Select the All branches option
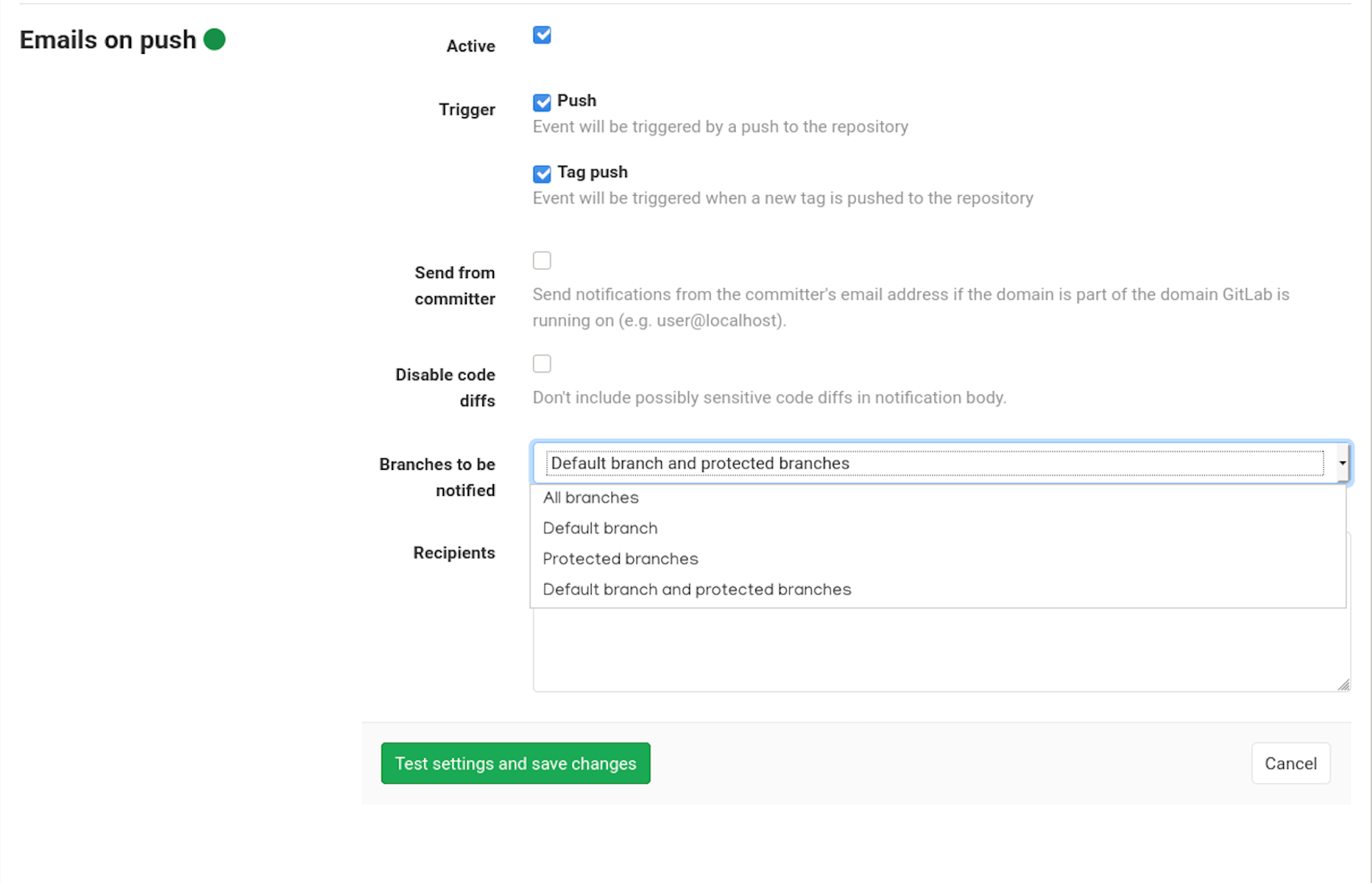Screen dimensions: 1372x883 point(591,497)
